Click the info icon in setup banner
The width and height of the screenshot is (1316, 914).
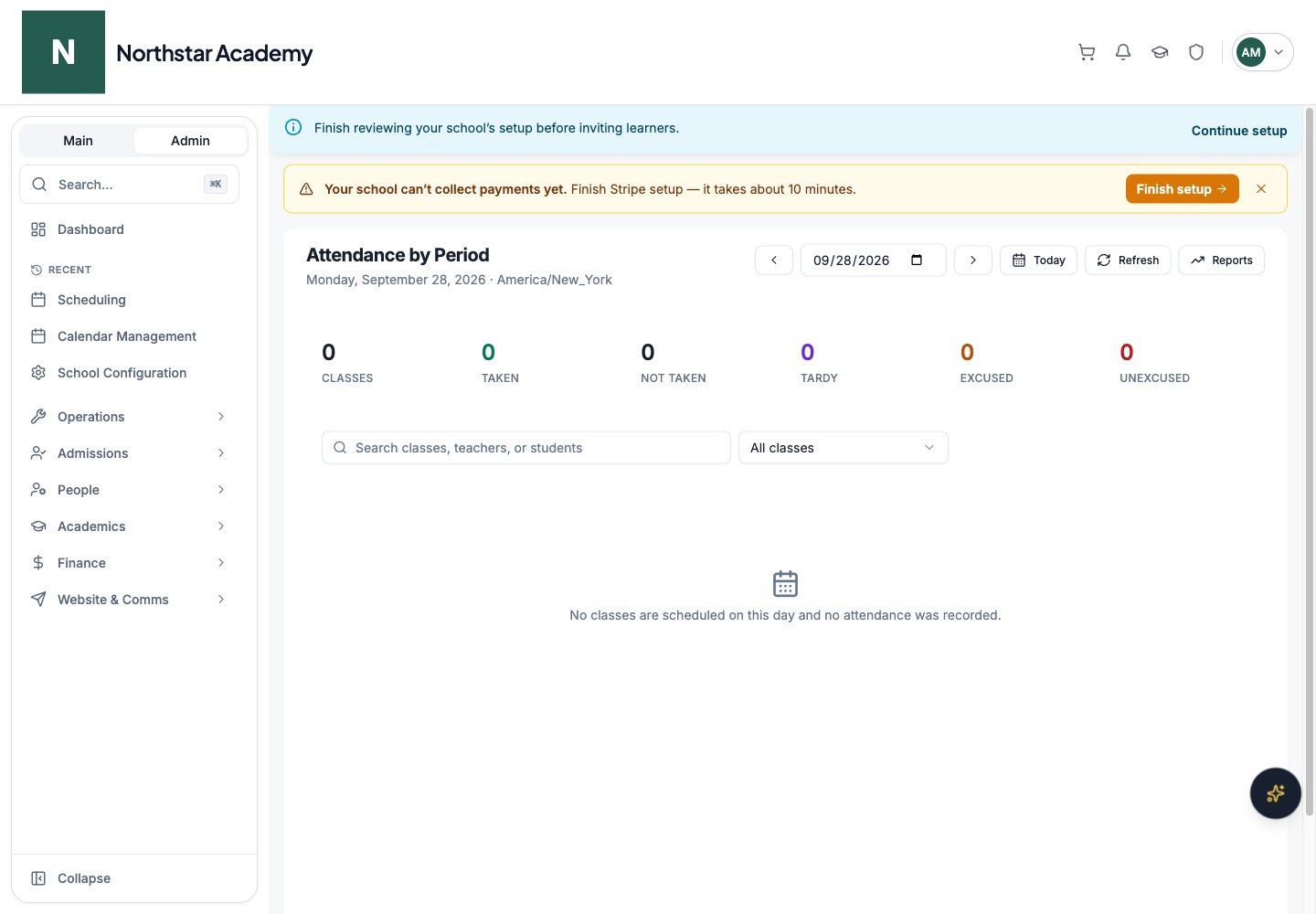point(293,127)
